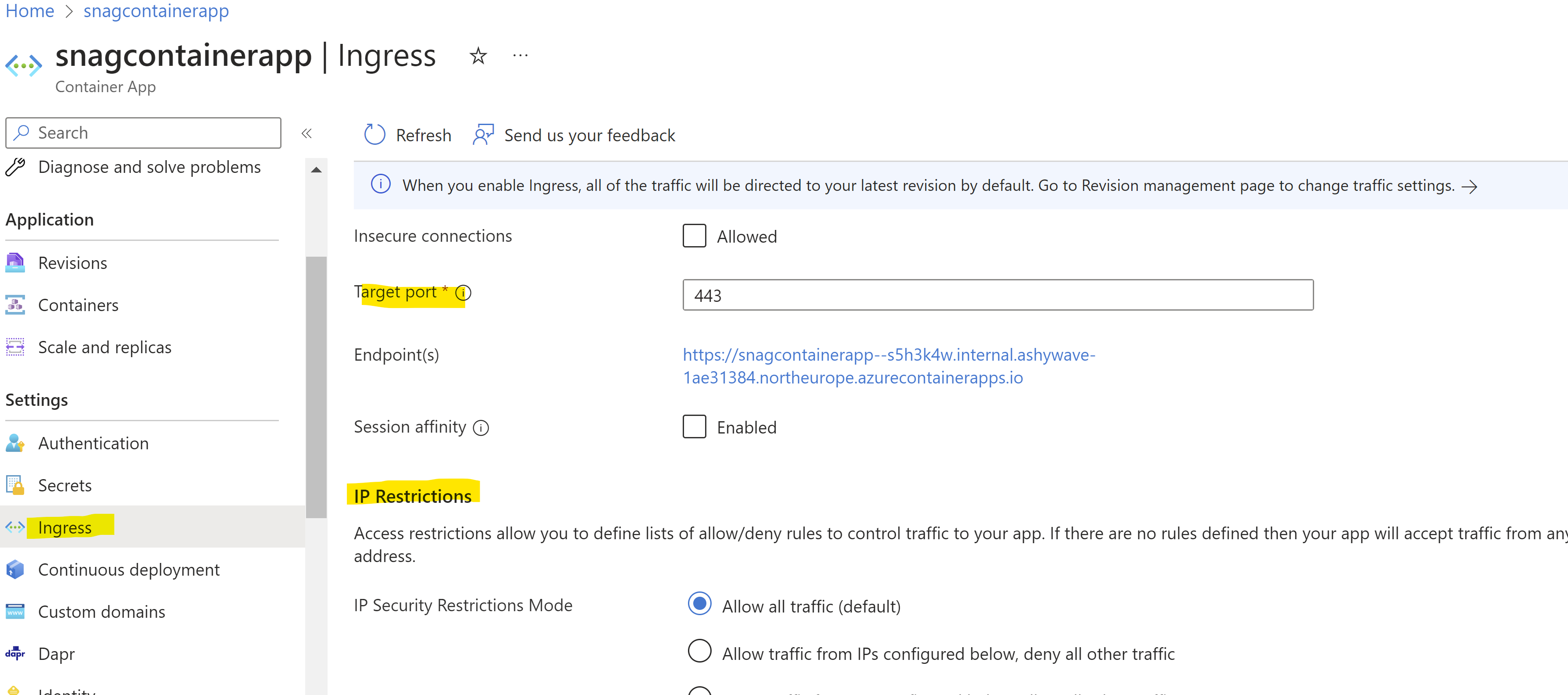Go to Home breadcrumb
Screen dimensions: 1568x695
point(30,11)
